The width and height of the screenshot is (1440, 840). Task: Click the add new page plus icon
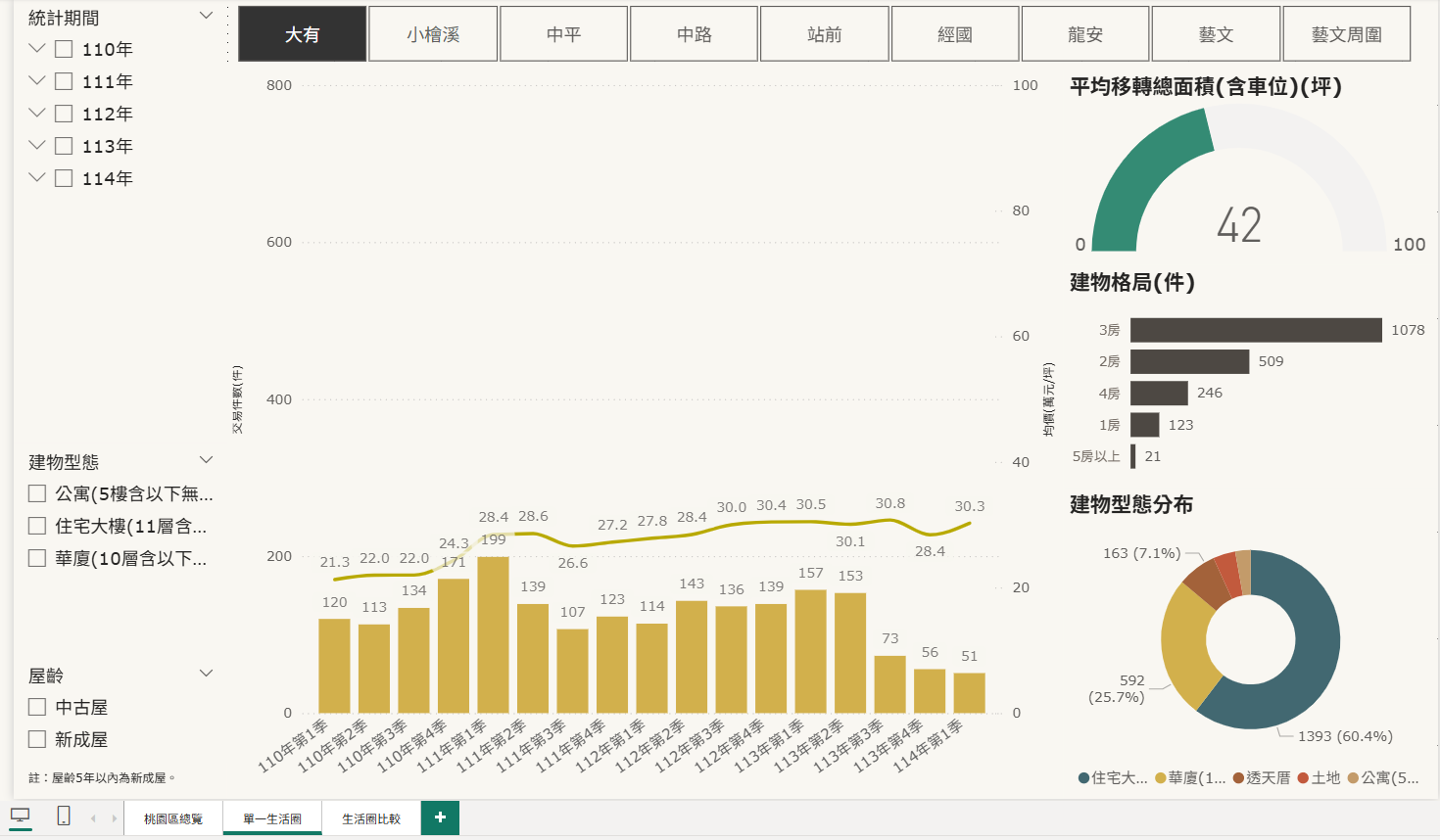click(440, 817)
